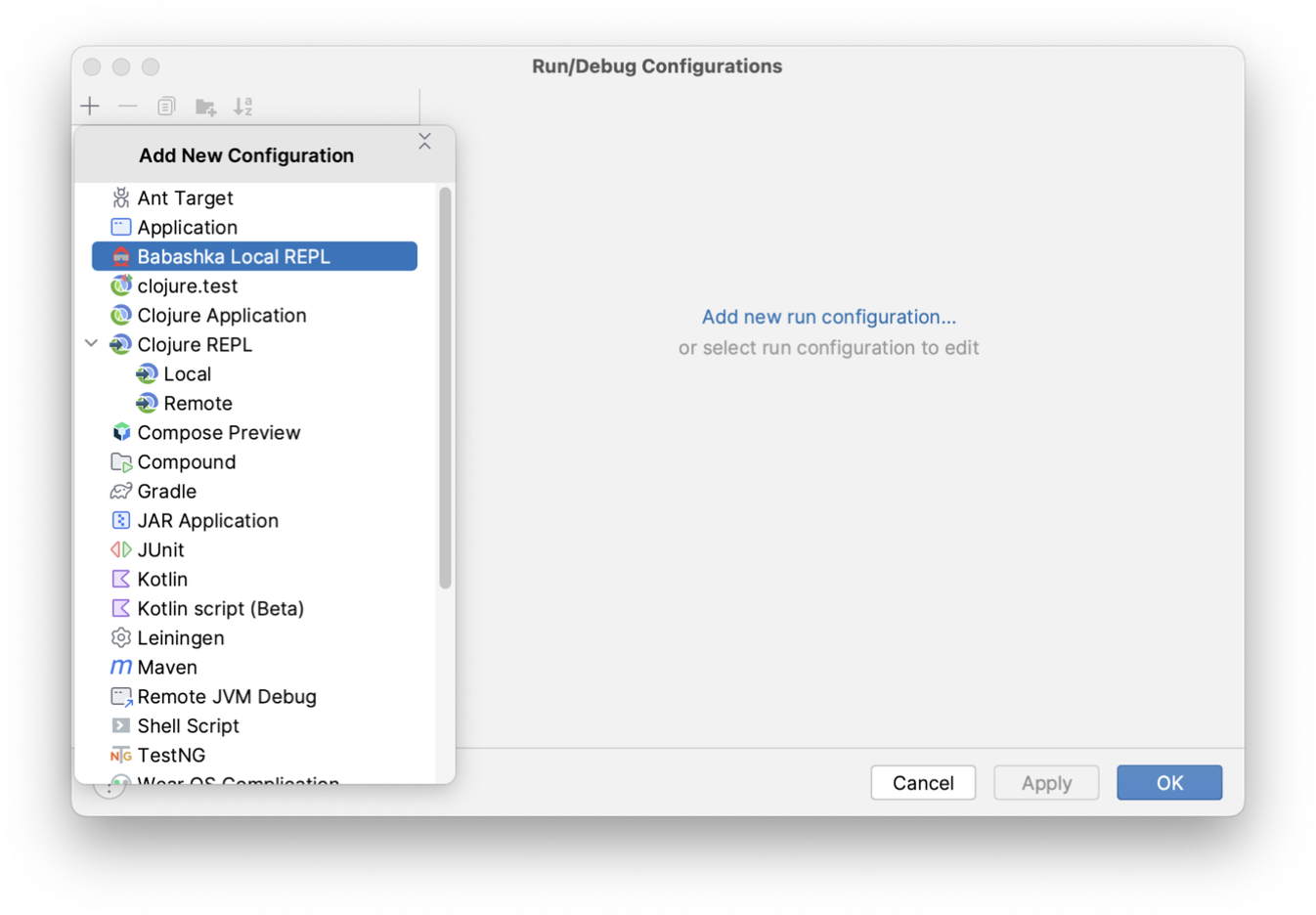Click the Babashka Local REPL icon
Viewport: 1316px width, 915px height.
point(120,256)
